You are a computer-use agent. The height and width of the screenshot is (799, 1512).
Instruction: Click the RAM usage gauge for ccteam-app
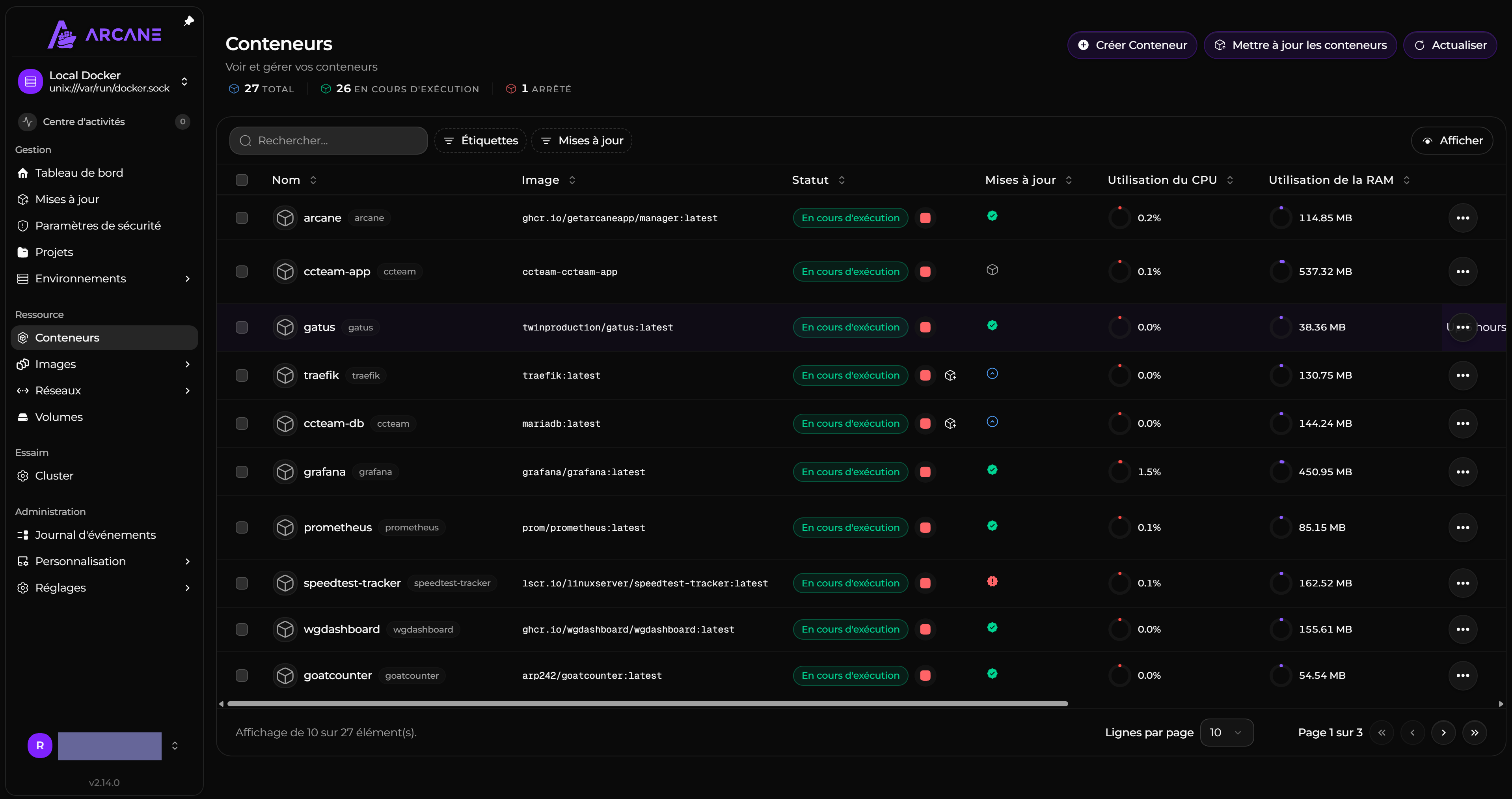1281,271
